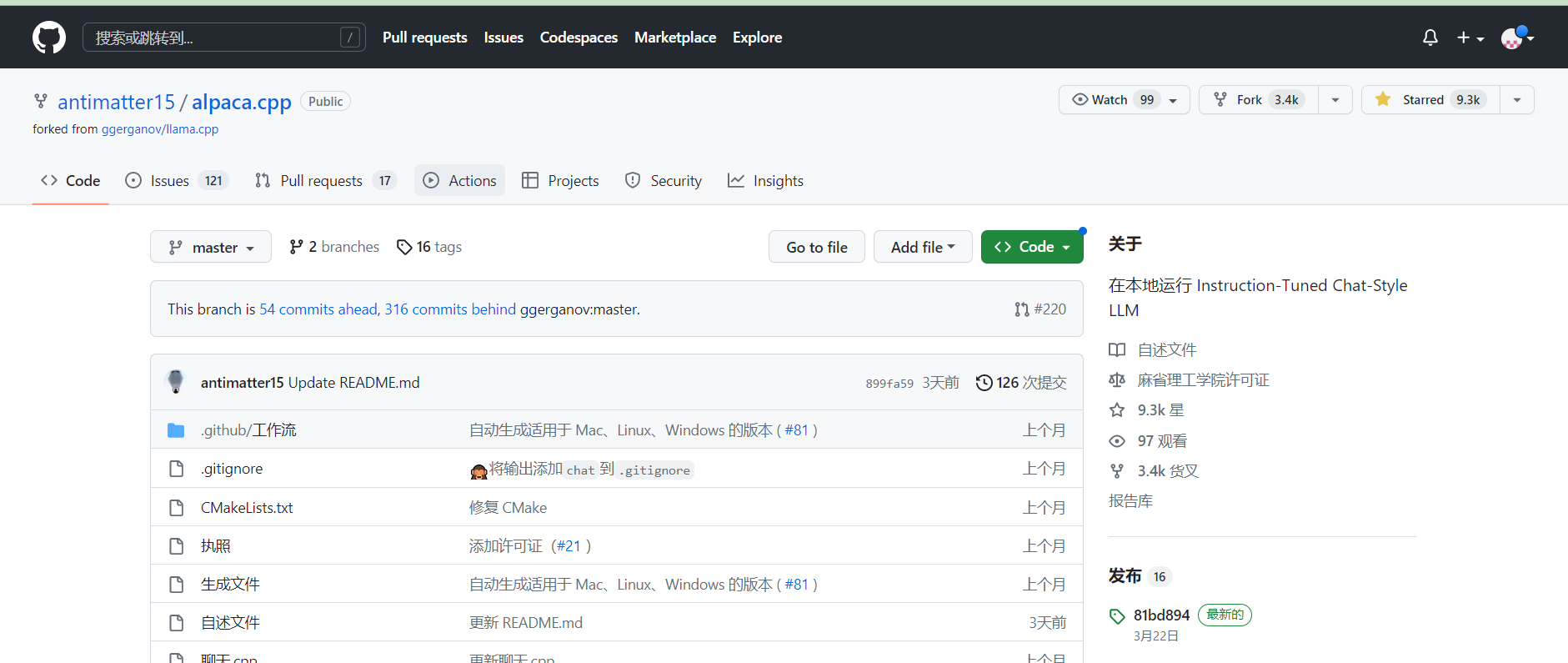Open the master branch selector
Image resolution: width=1568 pixels, height=663 pixels.
click(211, 247)
